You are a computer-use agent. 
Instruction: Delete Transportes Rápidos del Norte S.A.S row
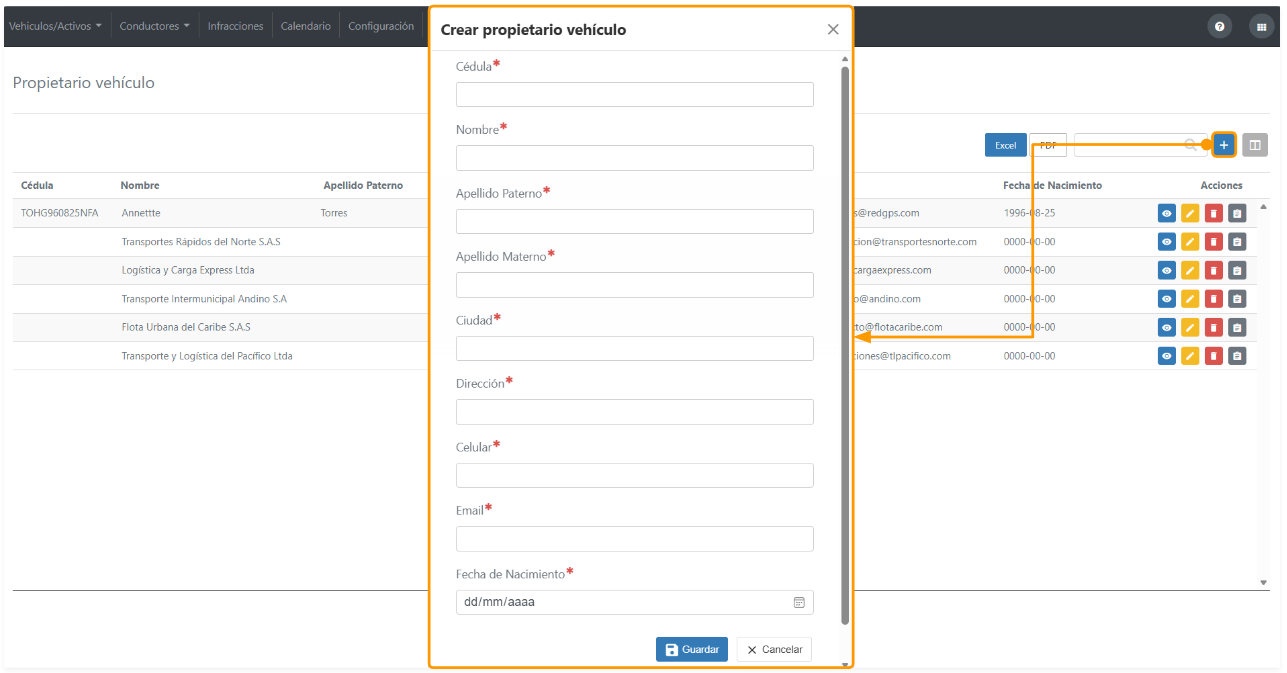[x=1214, y=242]
